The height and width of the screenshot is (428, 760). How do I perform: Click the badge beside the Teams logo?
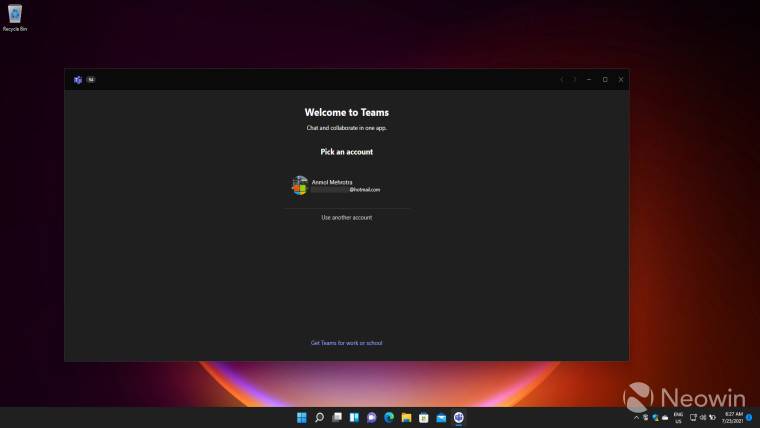pos(91,79)
